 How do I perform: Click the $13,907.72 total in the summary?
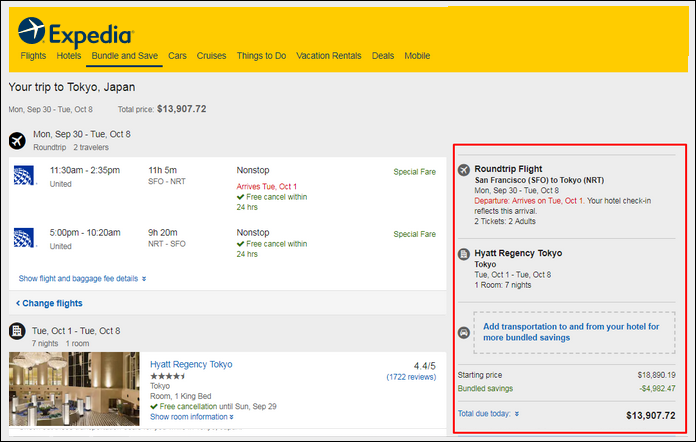(x=651, y=416)
